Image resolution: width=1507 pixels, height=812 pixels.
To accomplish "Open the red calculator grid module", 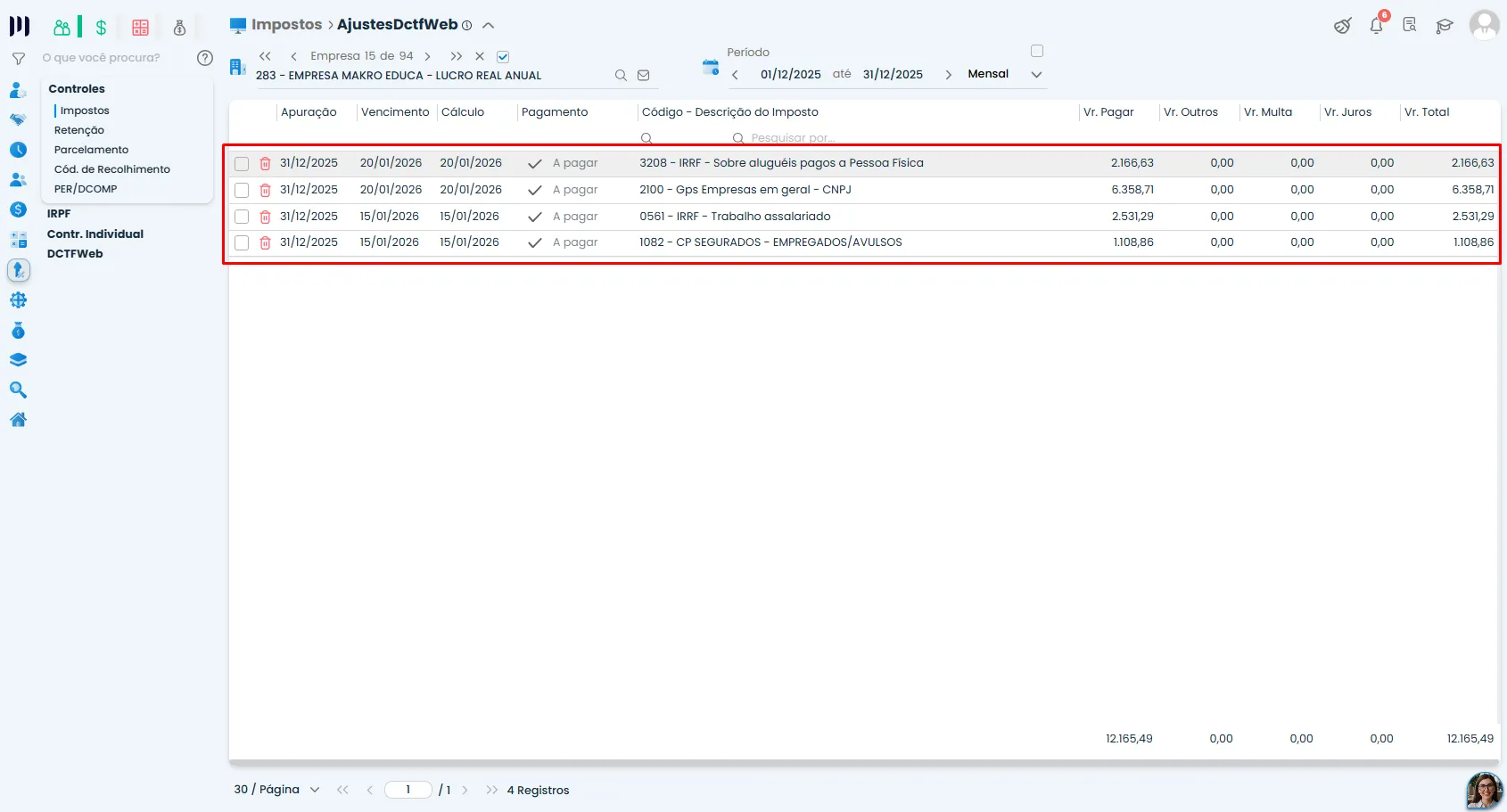I will (140, 28).
